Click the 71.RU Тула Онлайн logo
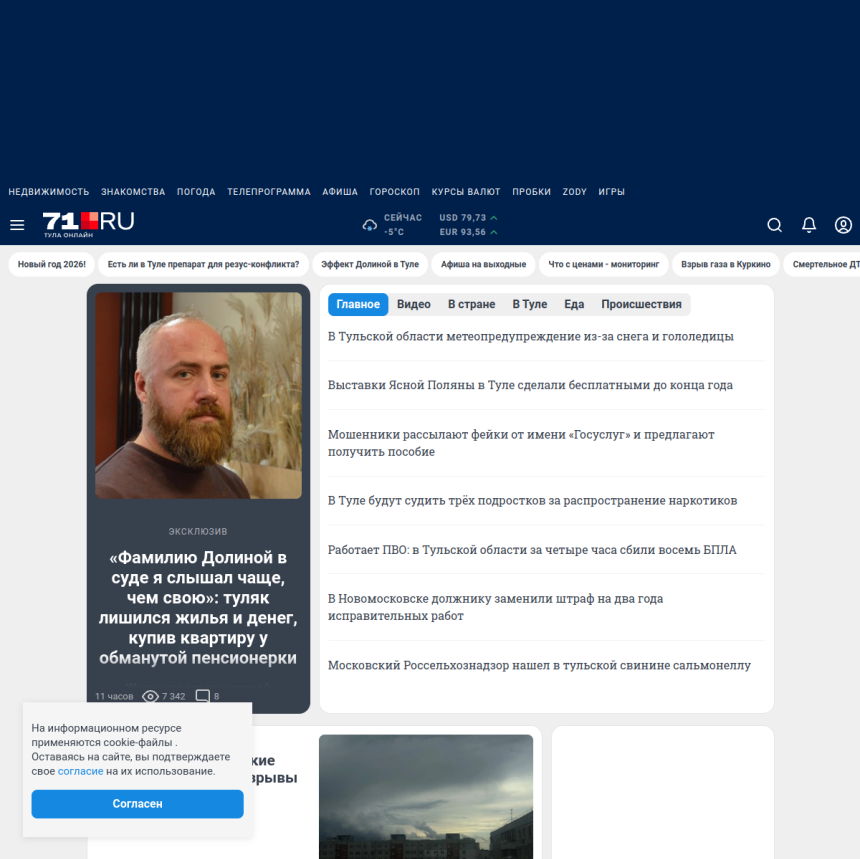 tap(88, 224)
